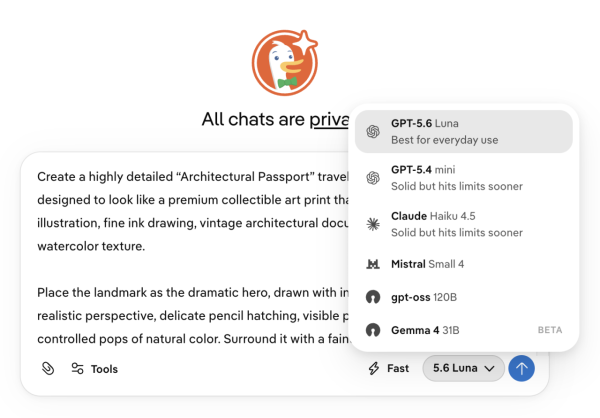The width and height of the screenshot is (600, 418).
Task: Choose Gemma 4 31B beta model
Action: click(464, 330)
